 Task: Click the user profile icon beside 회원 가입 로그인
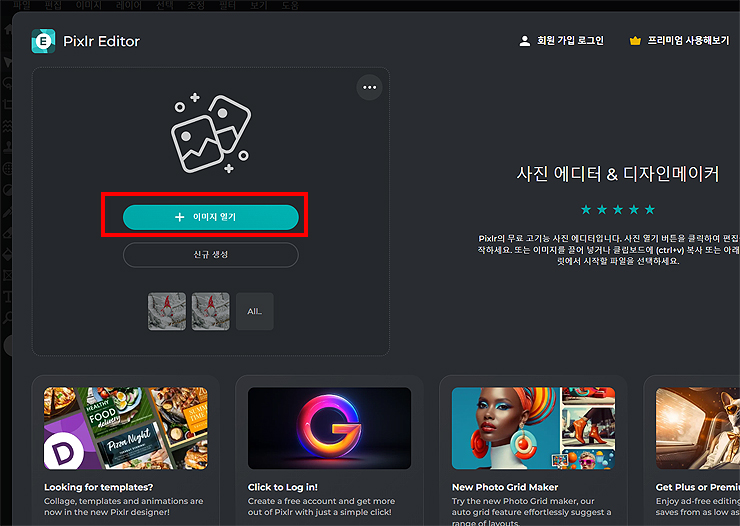click(x=524, y=41)
